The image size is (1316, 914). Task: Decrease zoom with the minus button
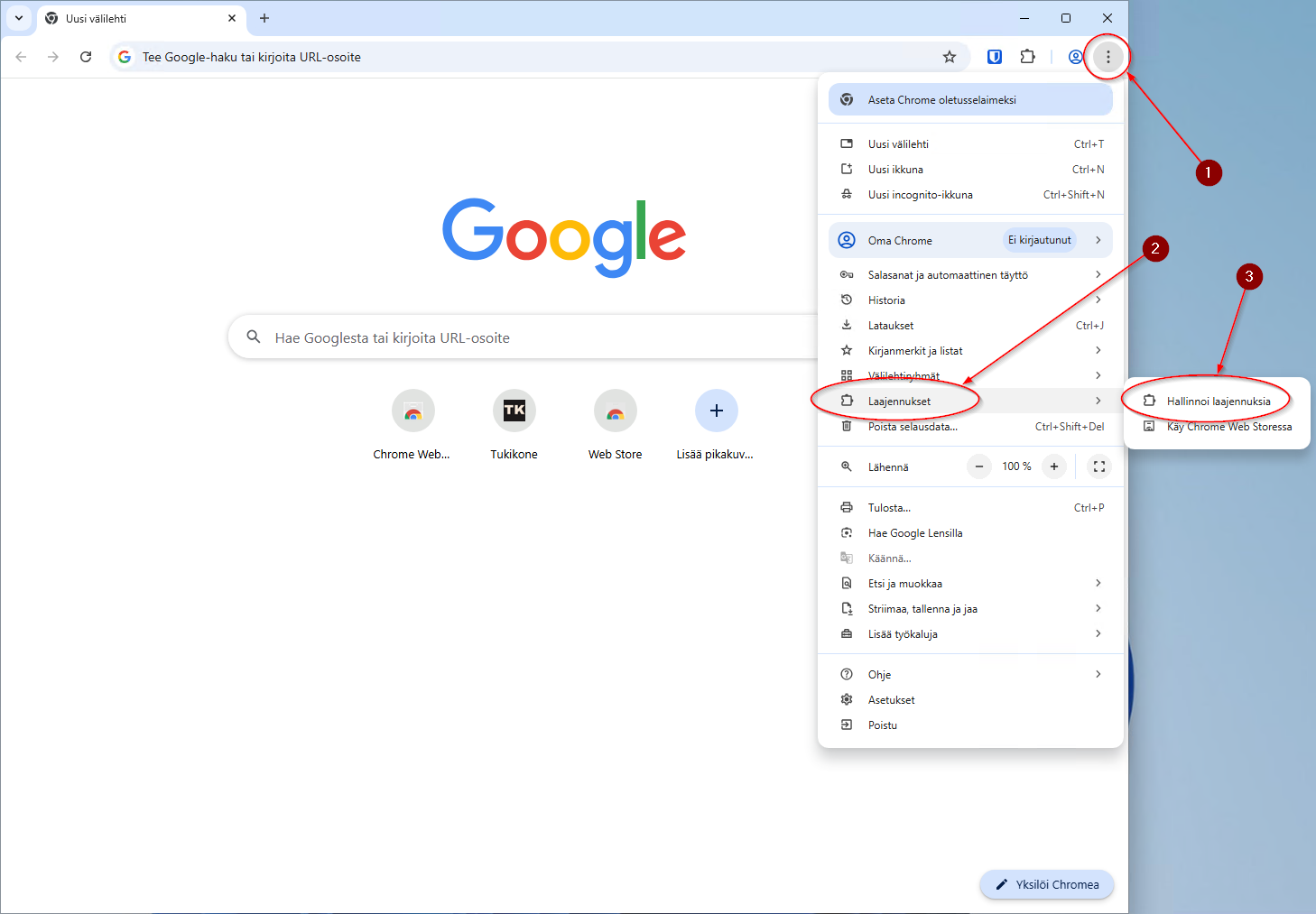click(979, 466)
